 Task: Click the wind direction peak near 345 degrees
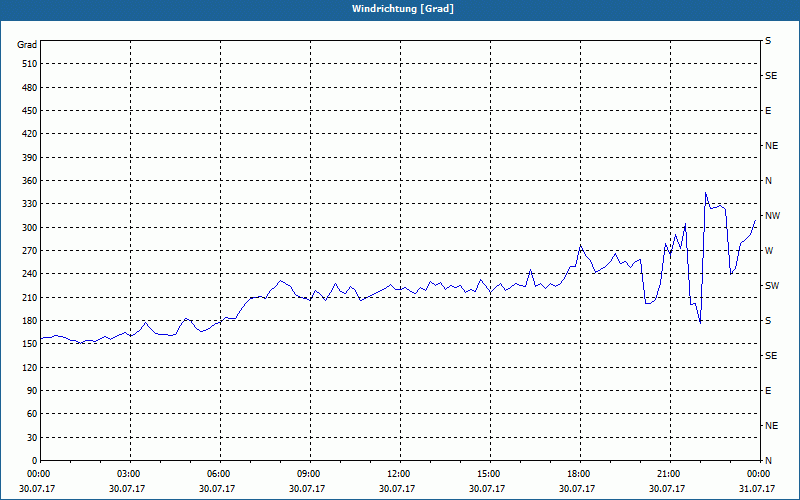coord(706,193)
